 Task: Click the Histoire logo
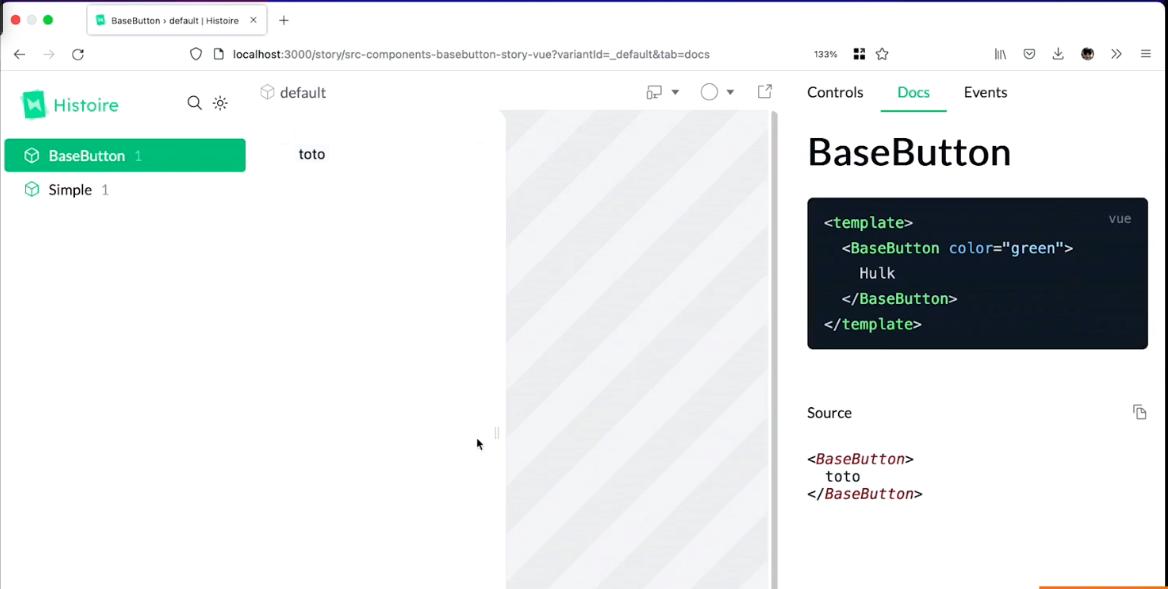pyautogui.click(x=70, y=104)
